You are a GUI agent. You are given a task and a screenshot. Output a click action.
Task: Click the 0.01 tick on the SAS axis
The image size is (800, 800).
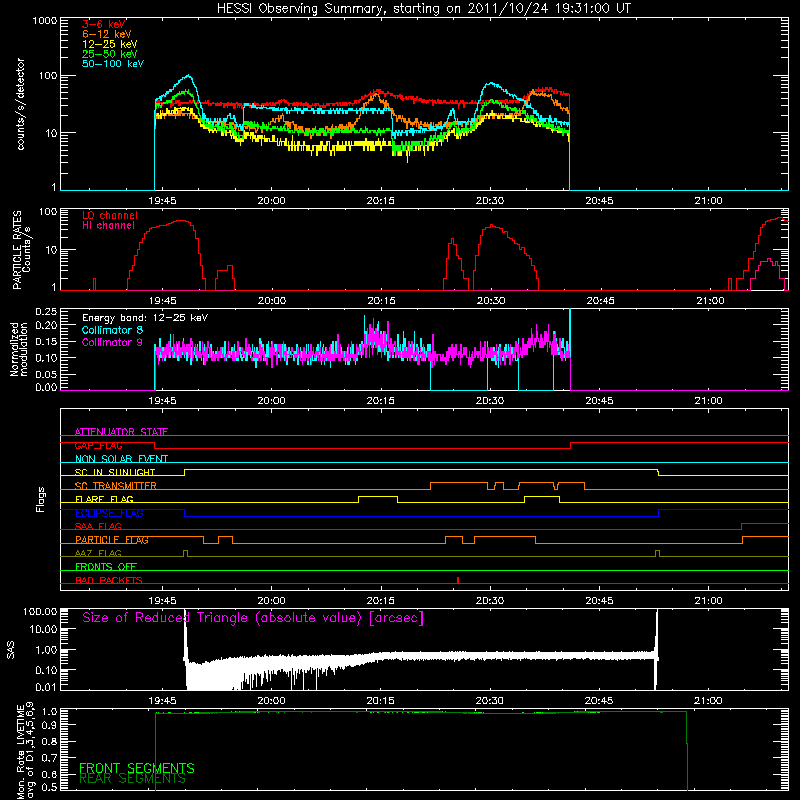point(46,687)
